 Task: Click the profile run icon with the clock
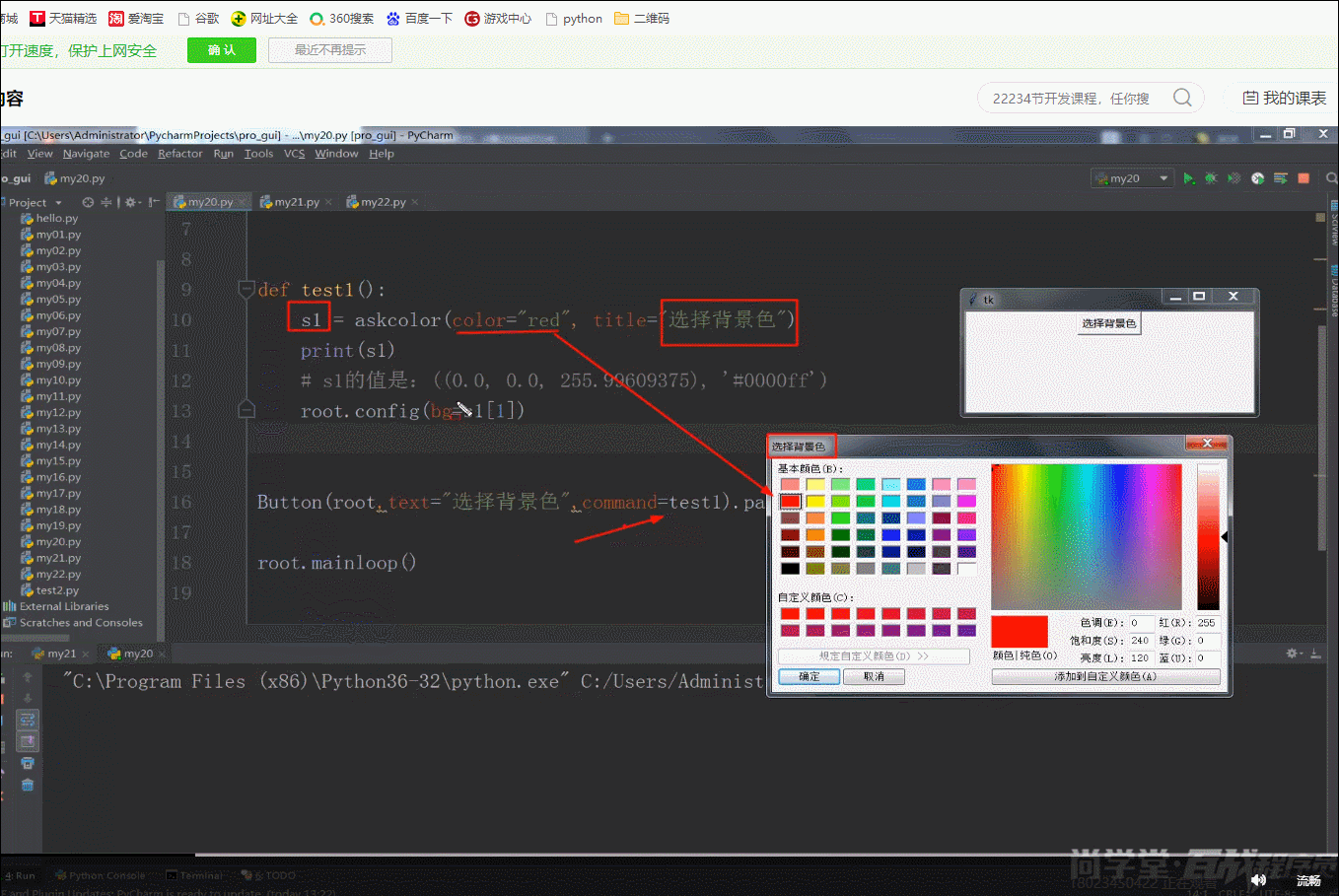(x=1257, y=178)
